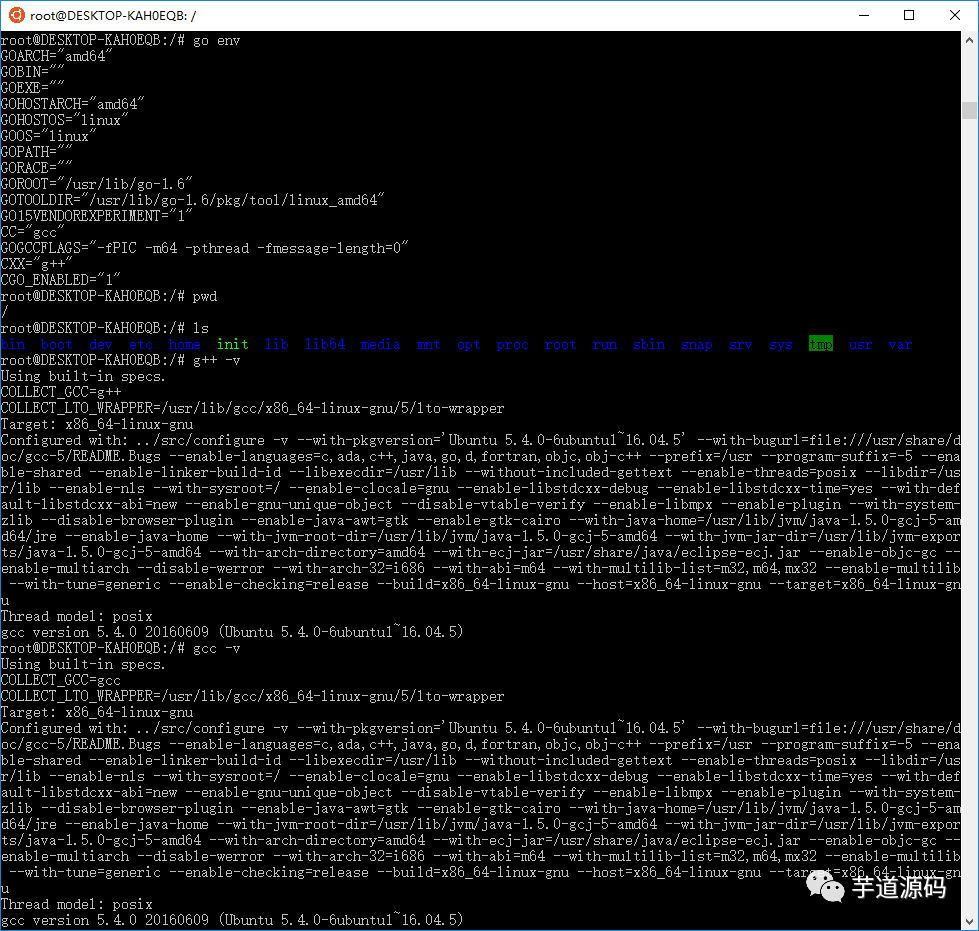Maximize the terminal window
The height and width of the screenshot is (931, 979).
click(909, 16)
